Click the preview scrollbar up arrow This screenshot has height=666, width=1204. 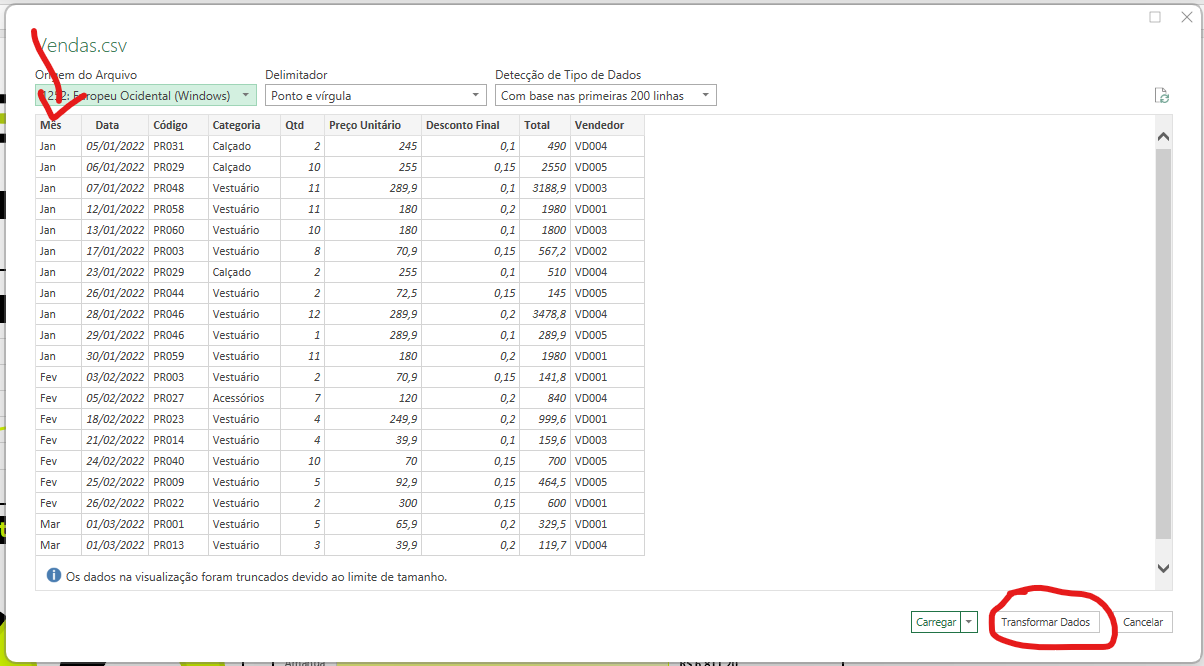(x=1163, y=136)
